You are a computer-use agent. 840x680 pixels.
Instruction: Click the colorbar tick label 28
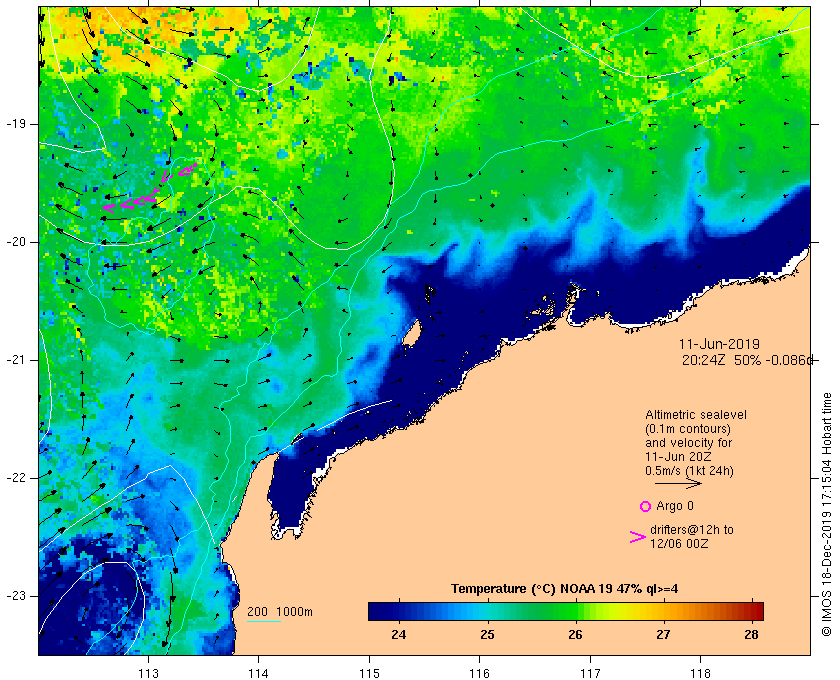click(752, 634)
